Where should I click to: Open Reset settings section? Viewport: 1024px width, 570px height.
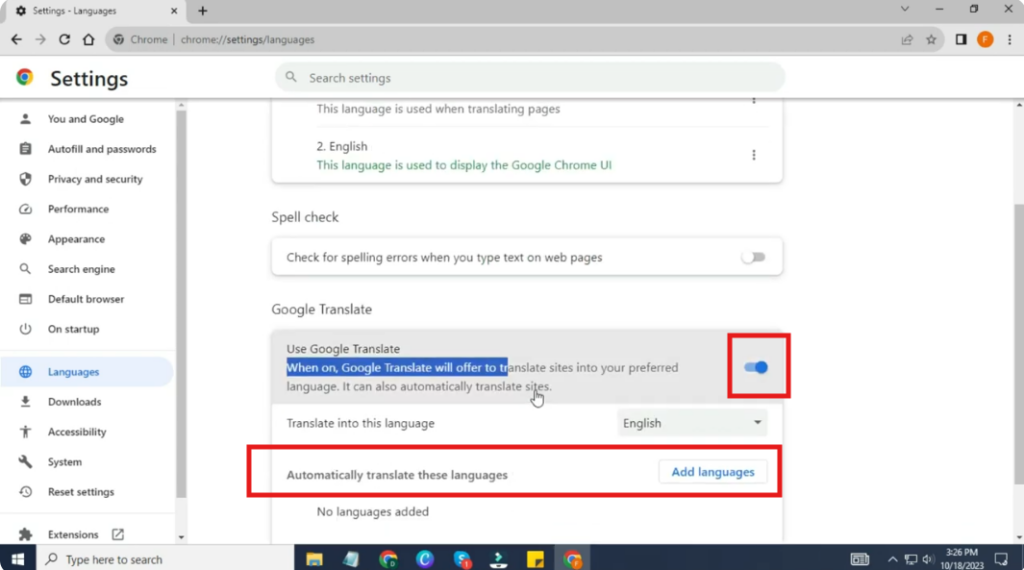(x=80, y=492)
